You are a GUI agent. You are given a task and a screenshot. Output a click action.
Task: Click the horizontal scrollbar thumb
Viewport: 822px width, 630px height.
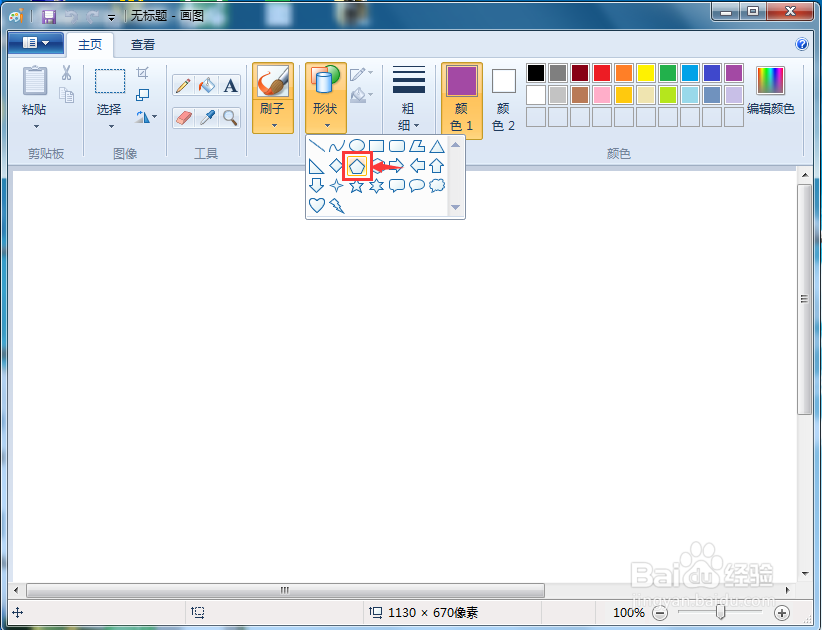point(285,590)
